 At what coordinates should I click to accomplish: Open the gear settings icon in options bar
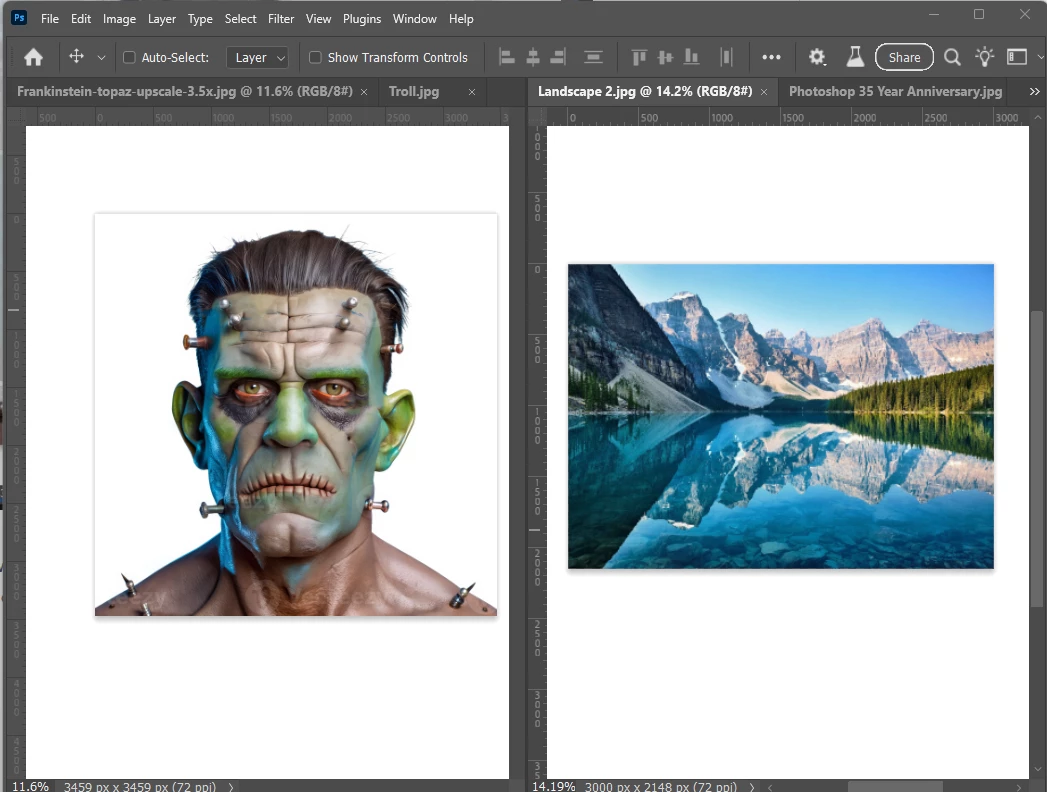(x=817, y=57)
